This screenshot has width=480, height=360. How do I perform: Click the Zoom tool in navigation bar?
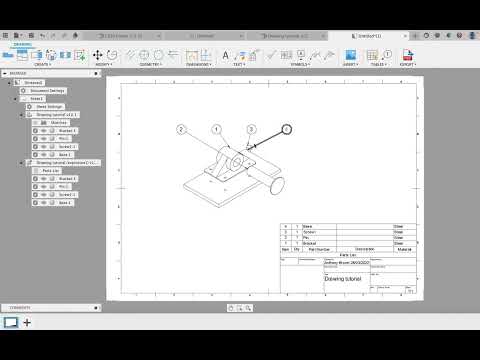248,308
